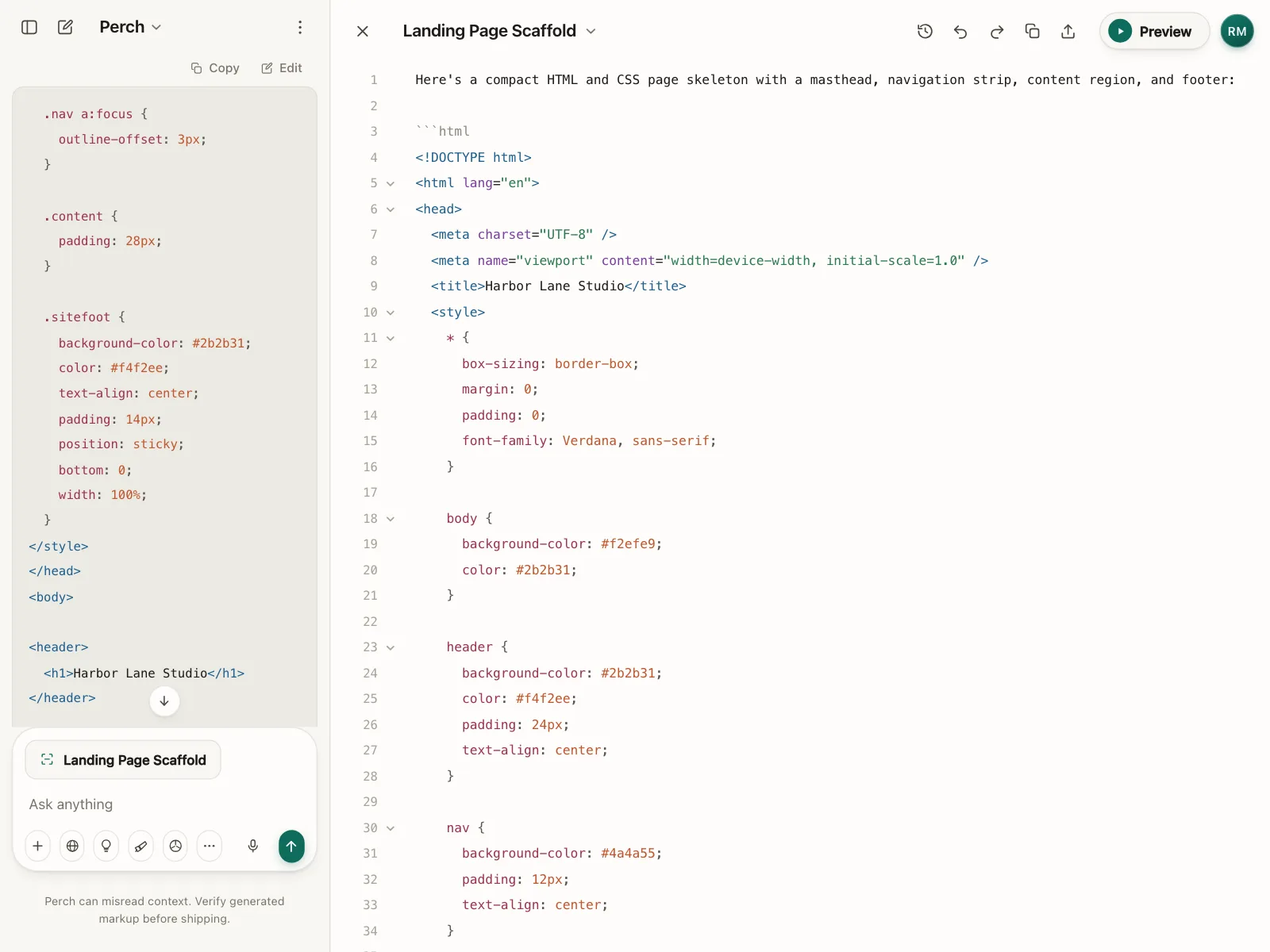Image resolution: width=1270 pixels, height=952 pixels.
Task: Click the microphone voice input icon
Action: [x=253, y=846]
